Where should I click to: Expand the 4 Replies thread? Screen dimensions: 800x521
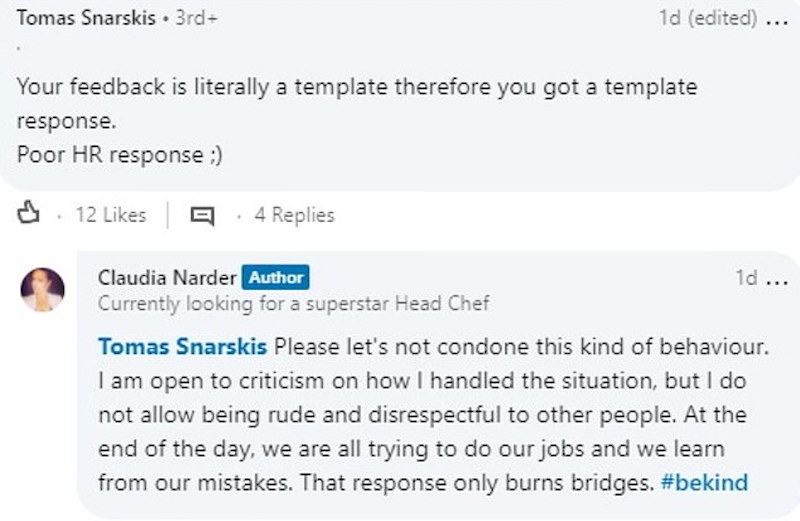294,215
